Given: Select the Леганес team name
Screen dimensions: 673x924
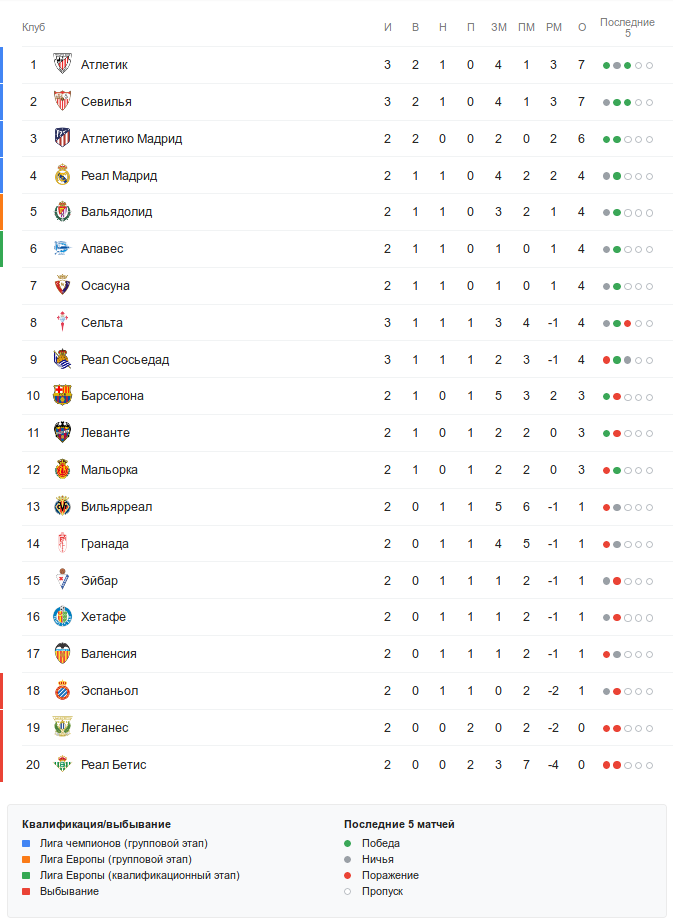Looking at the screenshot, I should tap(105, 728).
